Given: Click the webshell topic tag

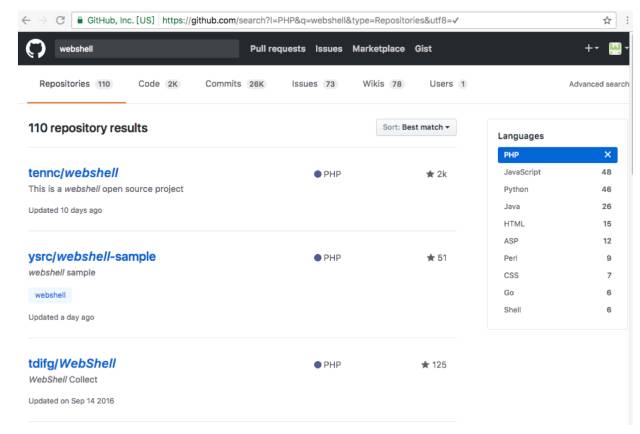Looking at the screenshot, I should click(x=50, y=295).
